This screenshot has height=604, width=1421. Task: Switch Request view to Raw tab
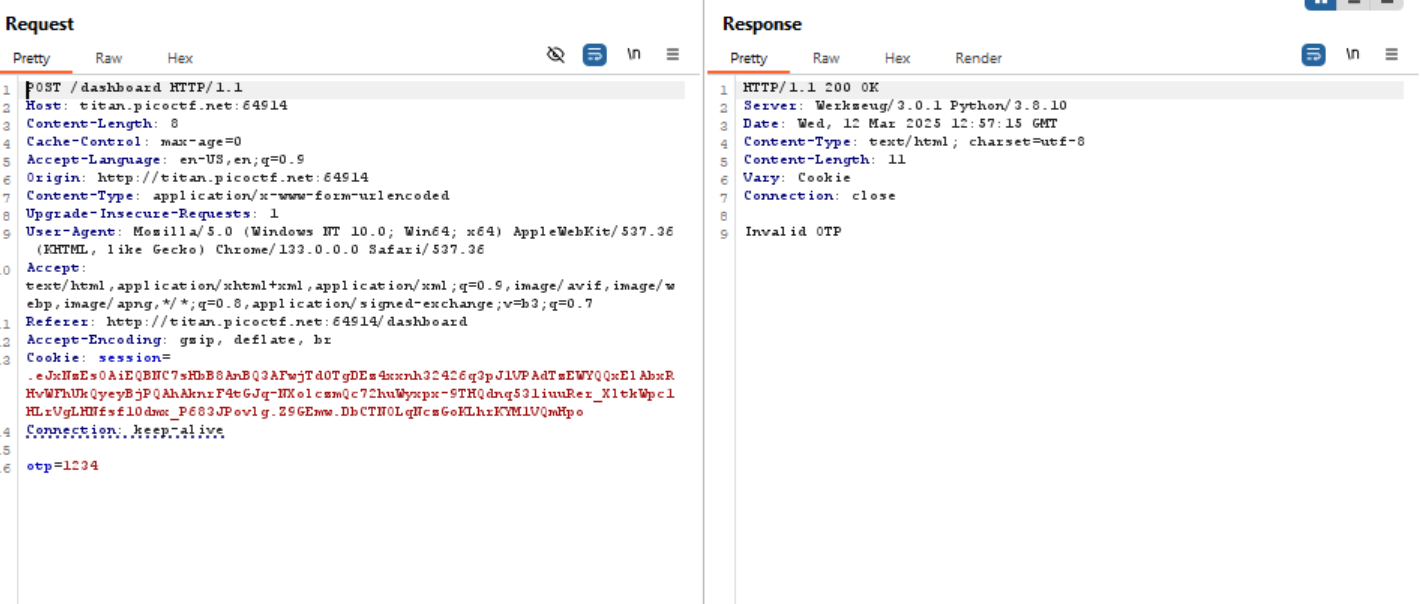[109, 58]
